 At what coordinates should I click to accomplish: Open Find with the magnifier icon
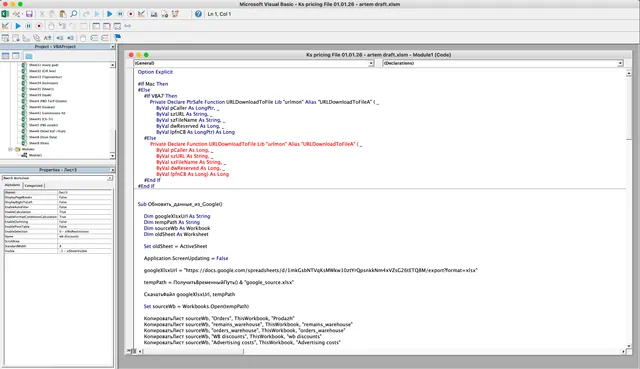(x=73, y=14)
